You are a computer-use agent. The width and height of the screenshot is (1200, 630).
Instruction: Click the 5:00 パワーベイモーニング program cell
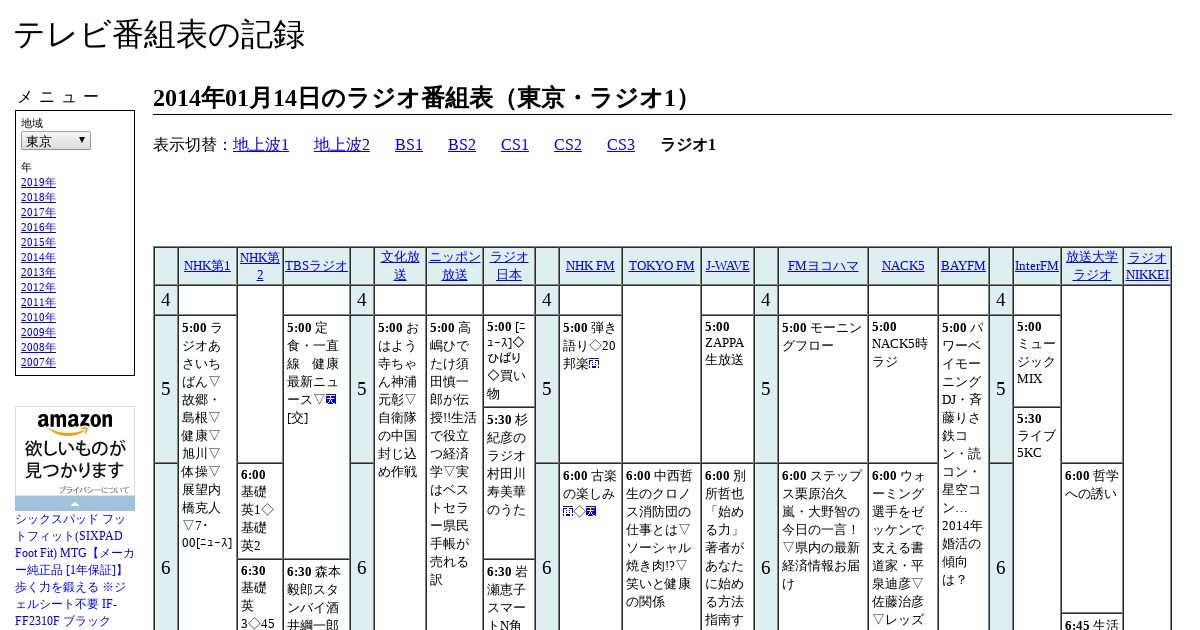coord(963,472)
